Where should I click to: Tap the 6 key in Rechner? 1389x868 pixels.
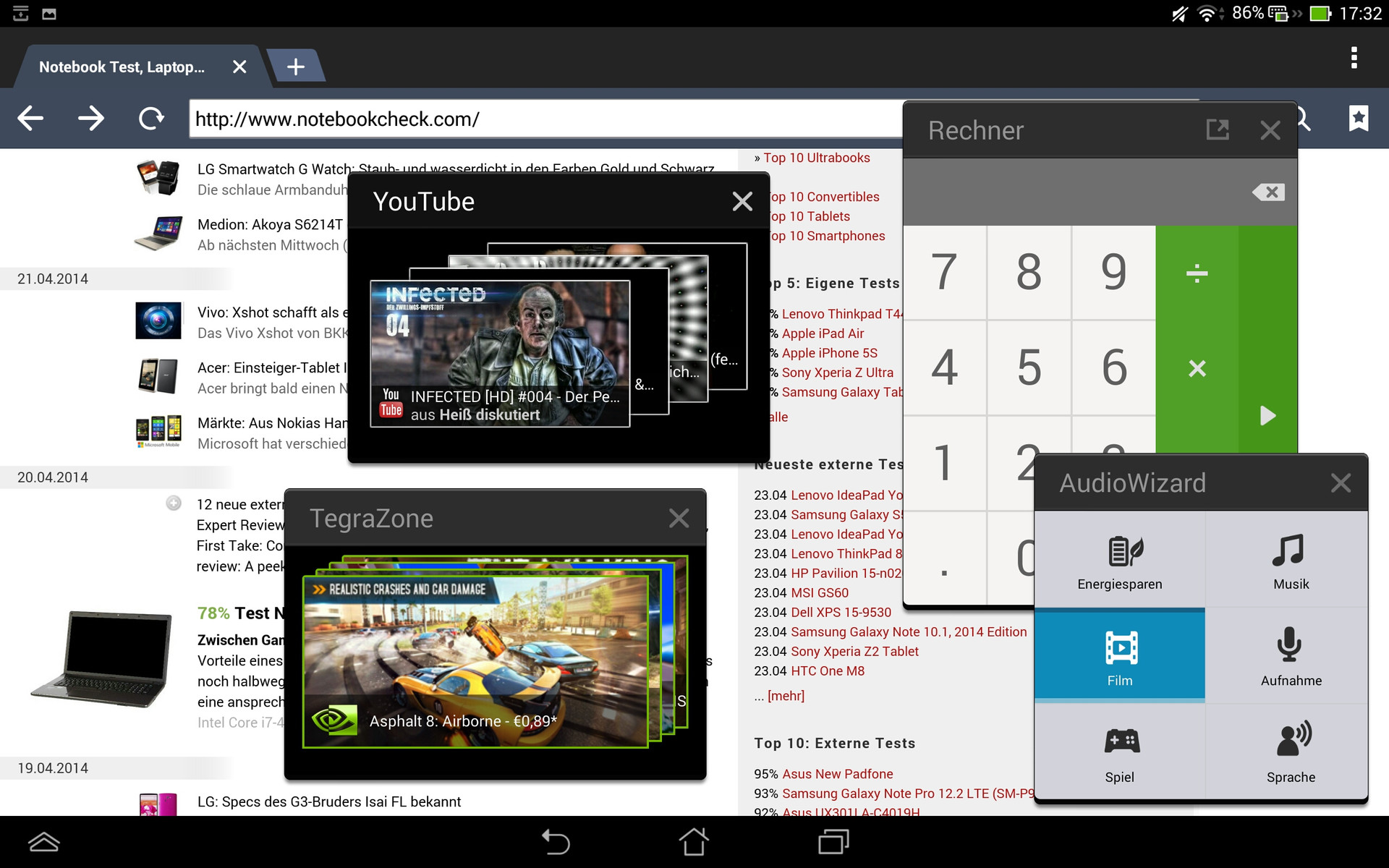click(1113, 367)
